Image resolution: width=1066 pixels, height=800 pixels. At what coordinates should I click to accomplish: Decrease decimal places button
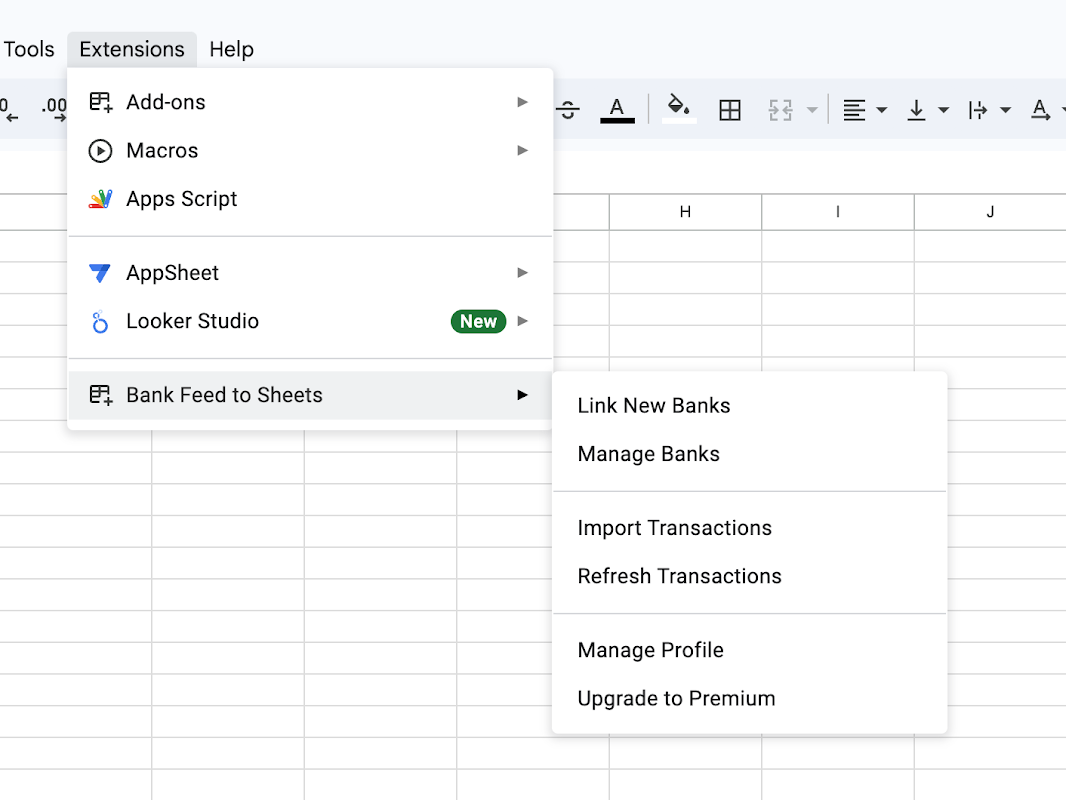(10, 109)
